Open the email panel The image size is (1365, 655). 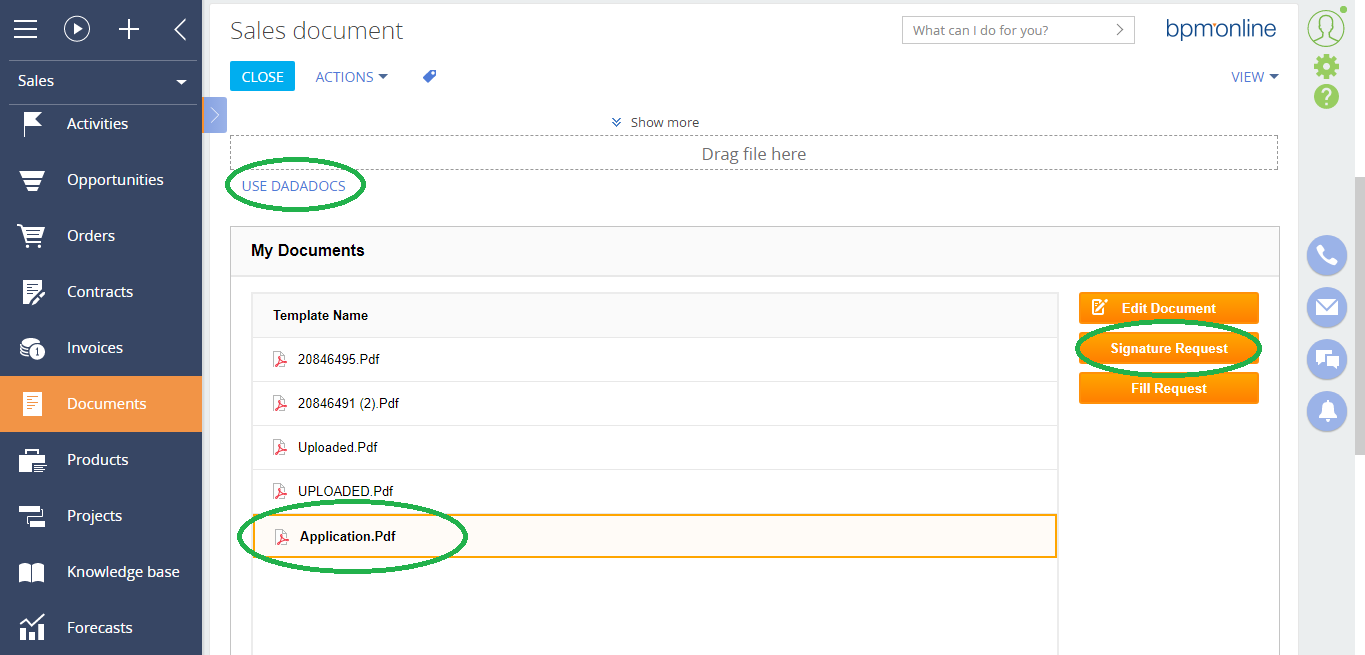click(x=1327, y=308)
